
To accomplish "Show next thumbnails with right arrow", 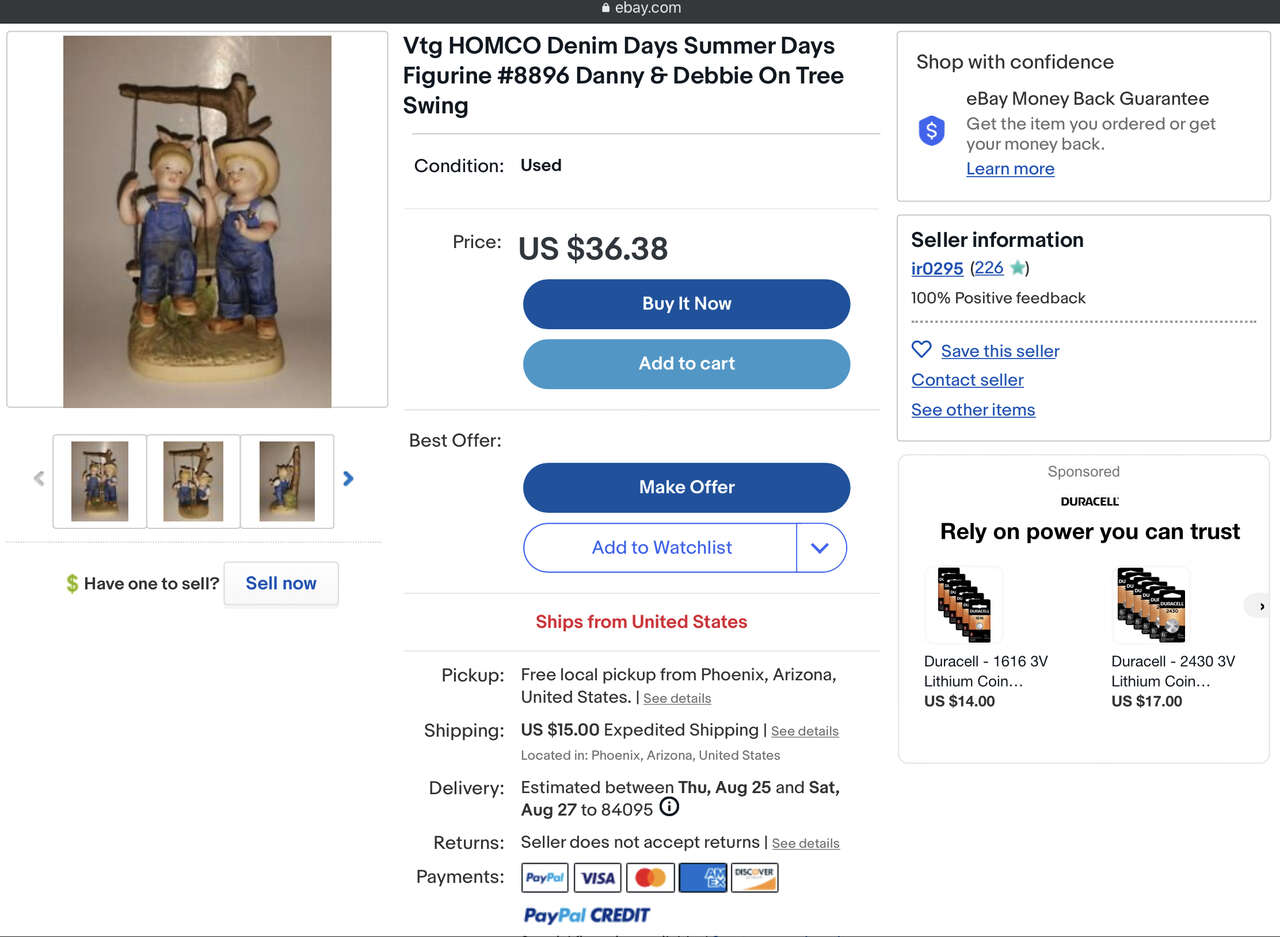I will [348, 479].
